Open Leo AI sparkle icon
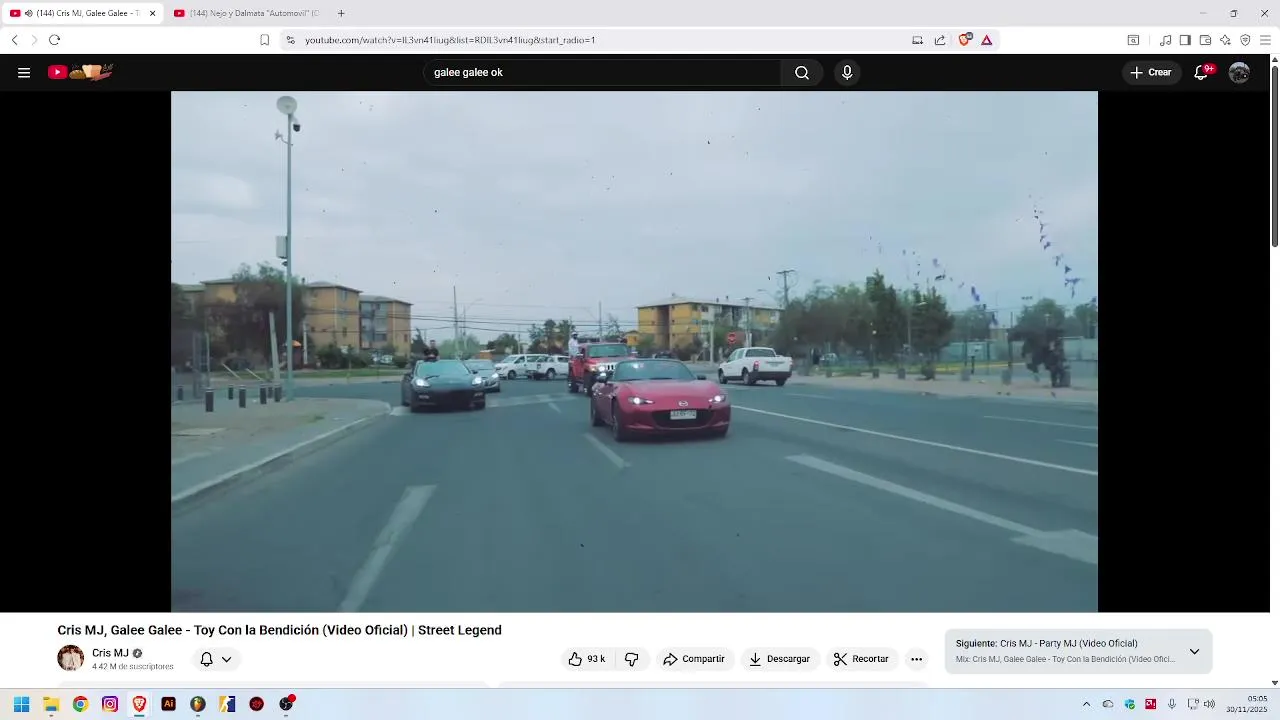 click(1225, 40)
